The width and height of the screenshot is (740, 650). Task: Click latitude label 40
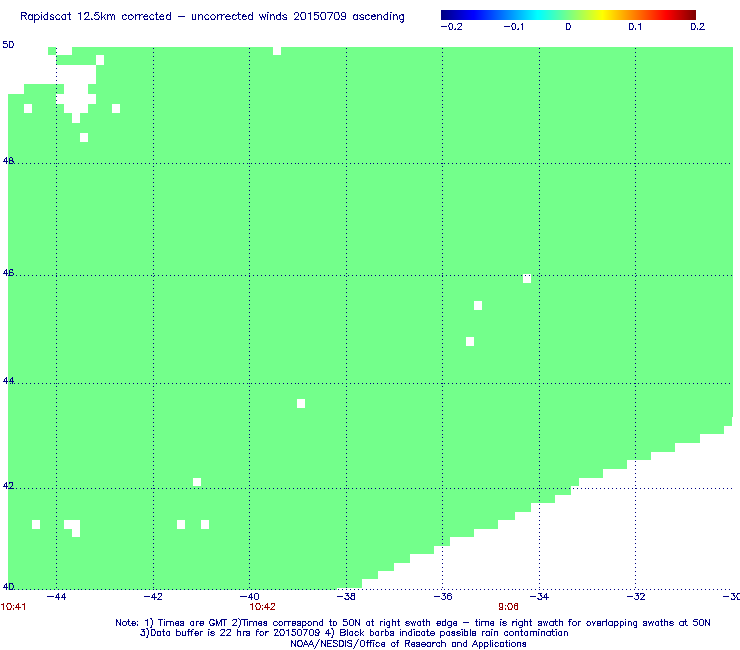pos(8,586)
